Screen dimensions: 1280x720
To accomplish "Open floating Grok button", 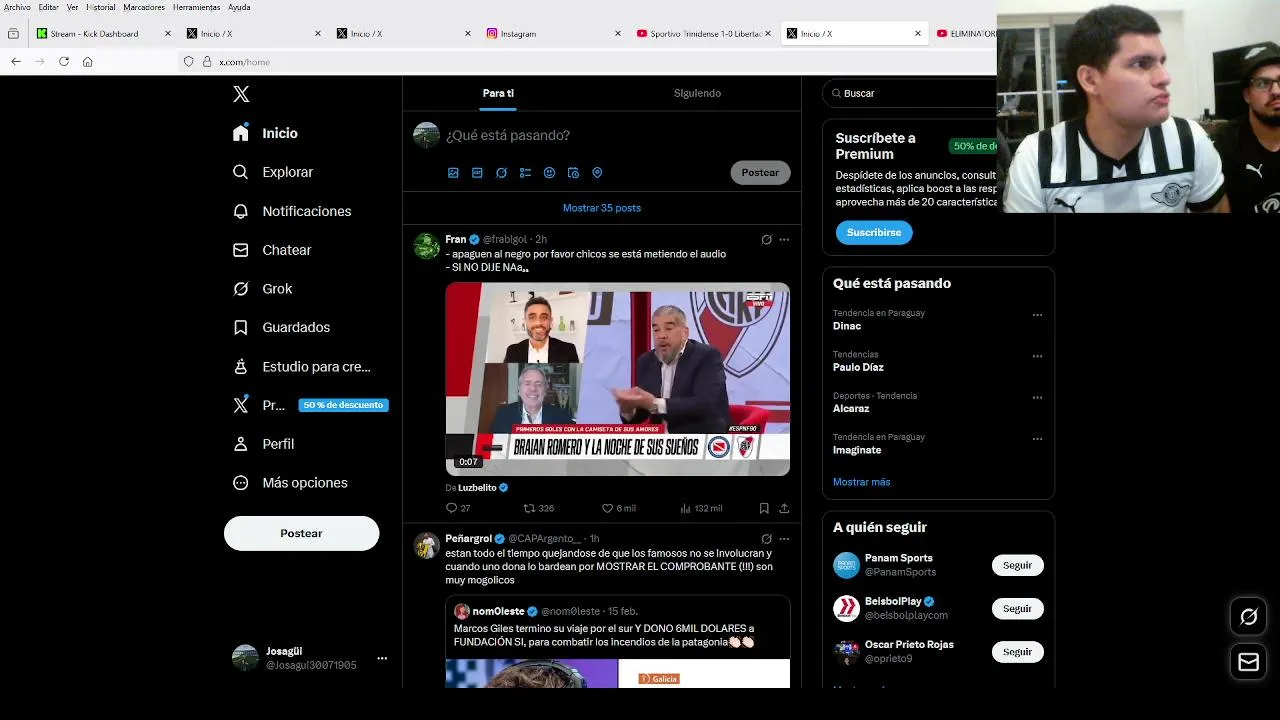I will 1248,617.
